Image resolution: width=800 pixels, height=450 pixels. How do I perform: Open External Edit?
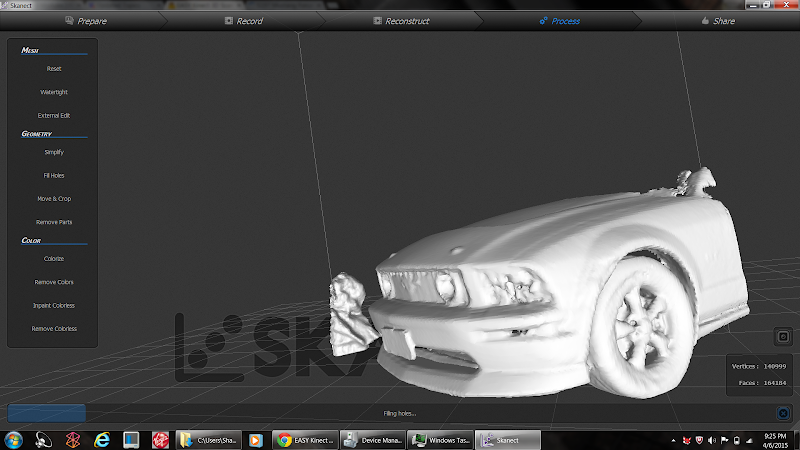pyautogui.click(x=54, y=116)
